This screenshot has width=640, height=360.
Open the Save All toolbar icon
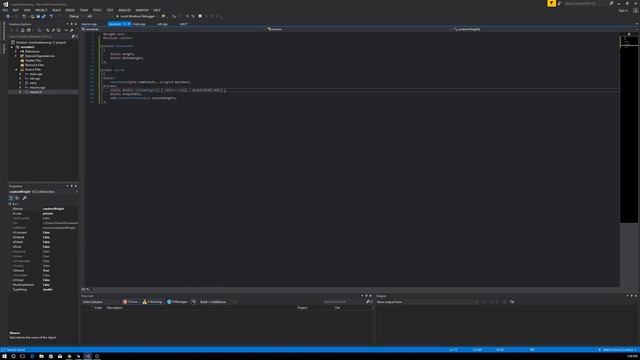(x=44, y=16)
